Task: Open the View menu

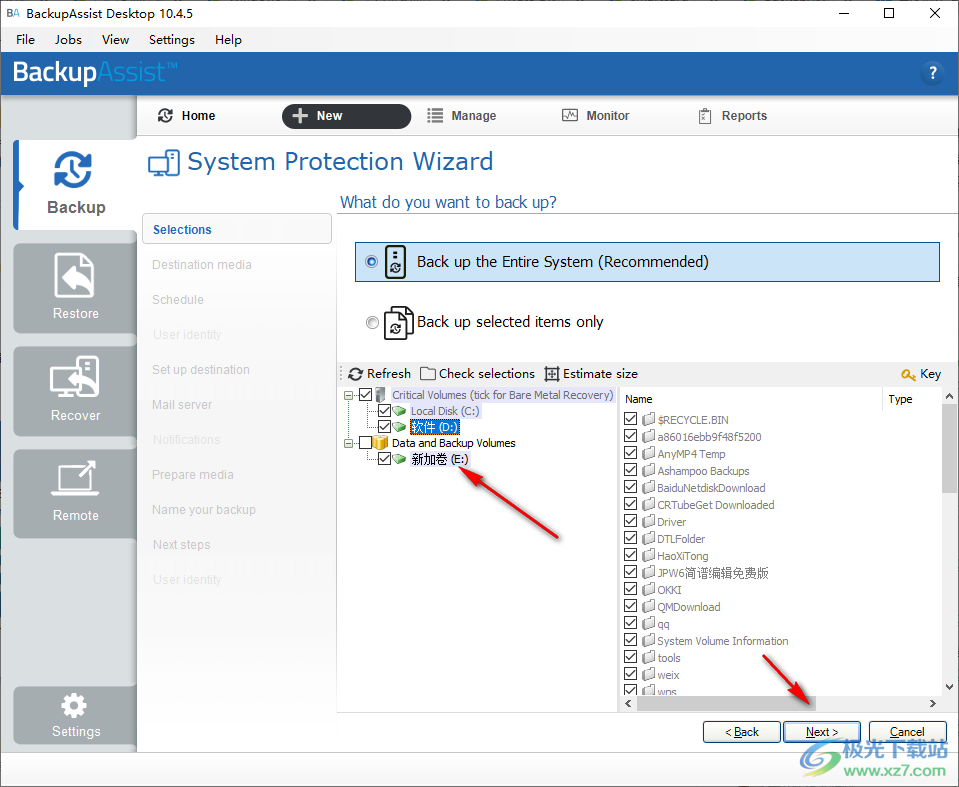Action: (x=115, y=40)
